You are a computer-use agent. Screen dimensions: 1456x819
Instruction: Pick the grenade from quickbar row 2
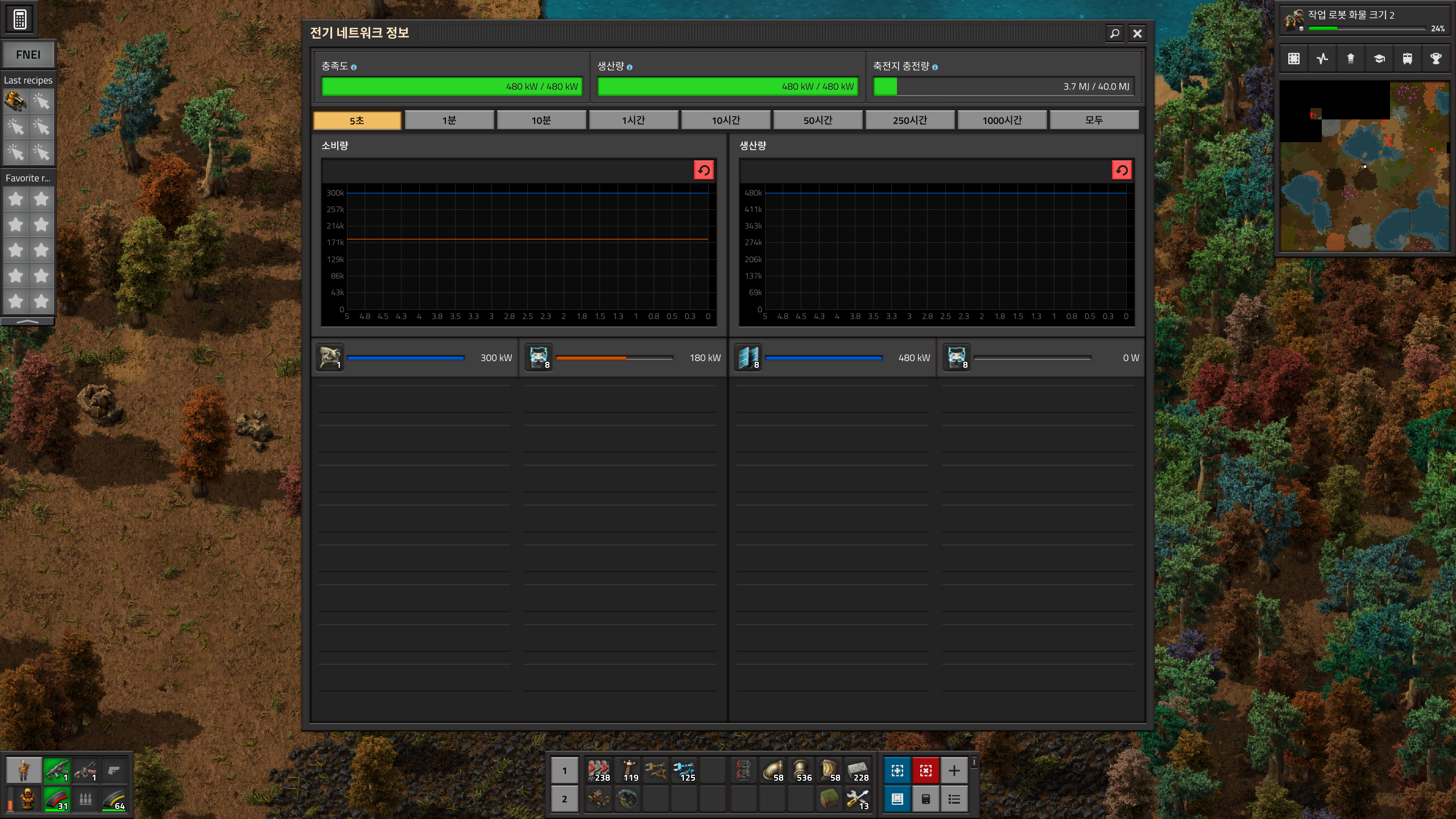point(627,799)
